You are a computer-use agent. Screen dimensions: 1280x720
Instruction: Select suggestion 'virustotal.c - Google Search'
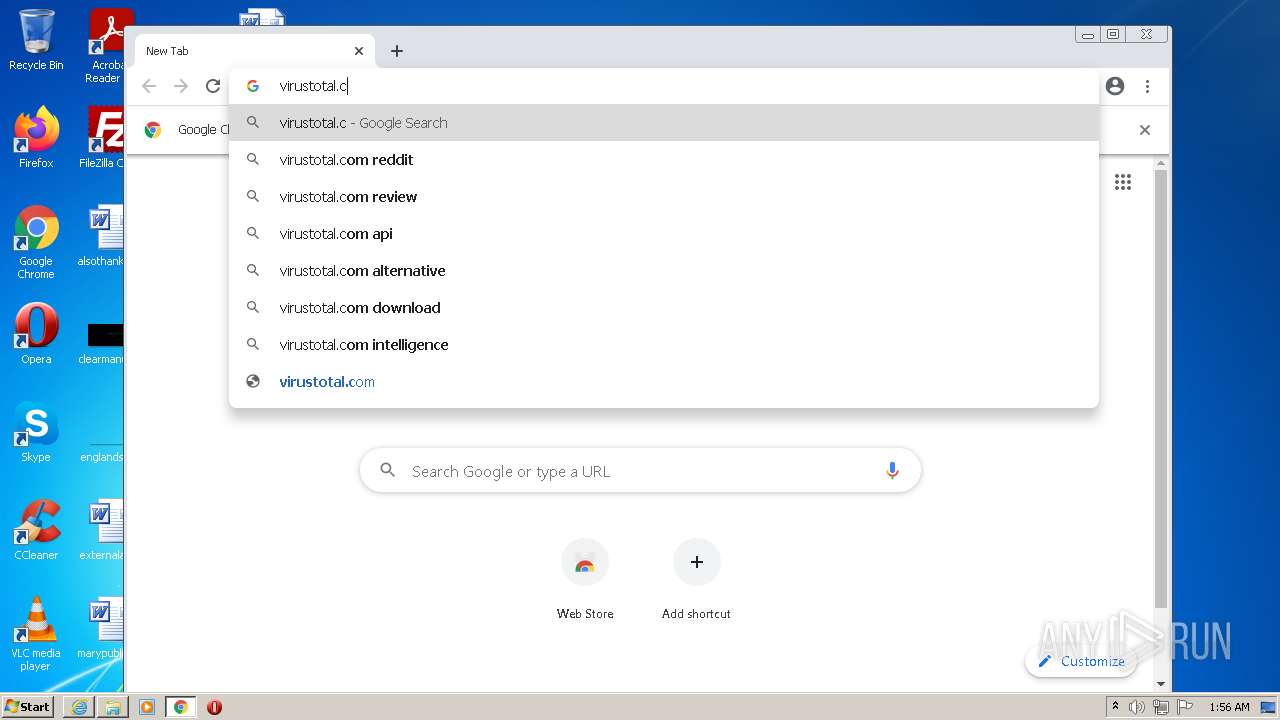click(x=664, y=123)
